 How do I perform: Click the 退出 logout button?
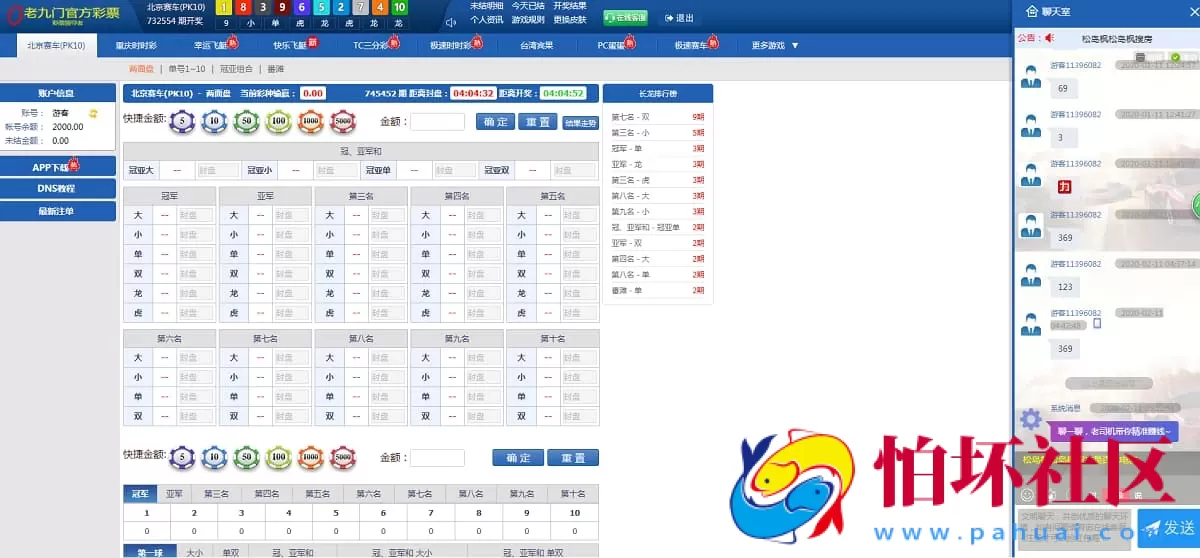click(x=679, y=18)
